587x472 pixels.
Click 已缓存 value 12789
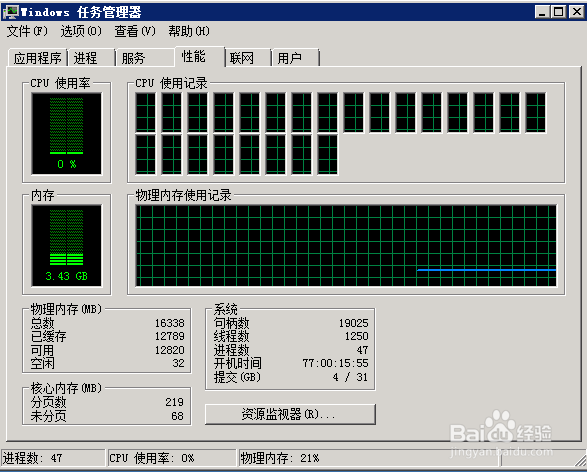pyautogui.click(x=170, y=336)
